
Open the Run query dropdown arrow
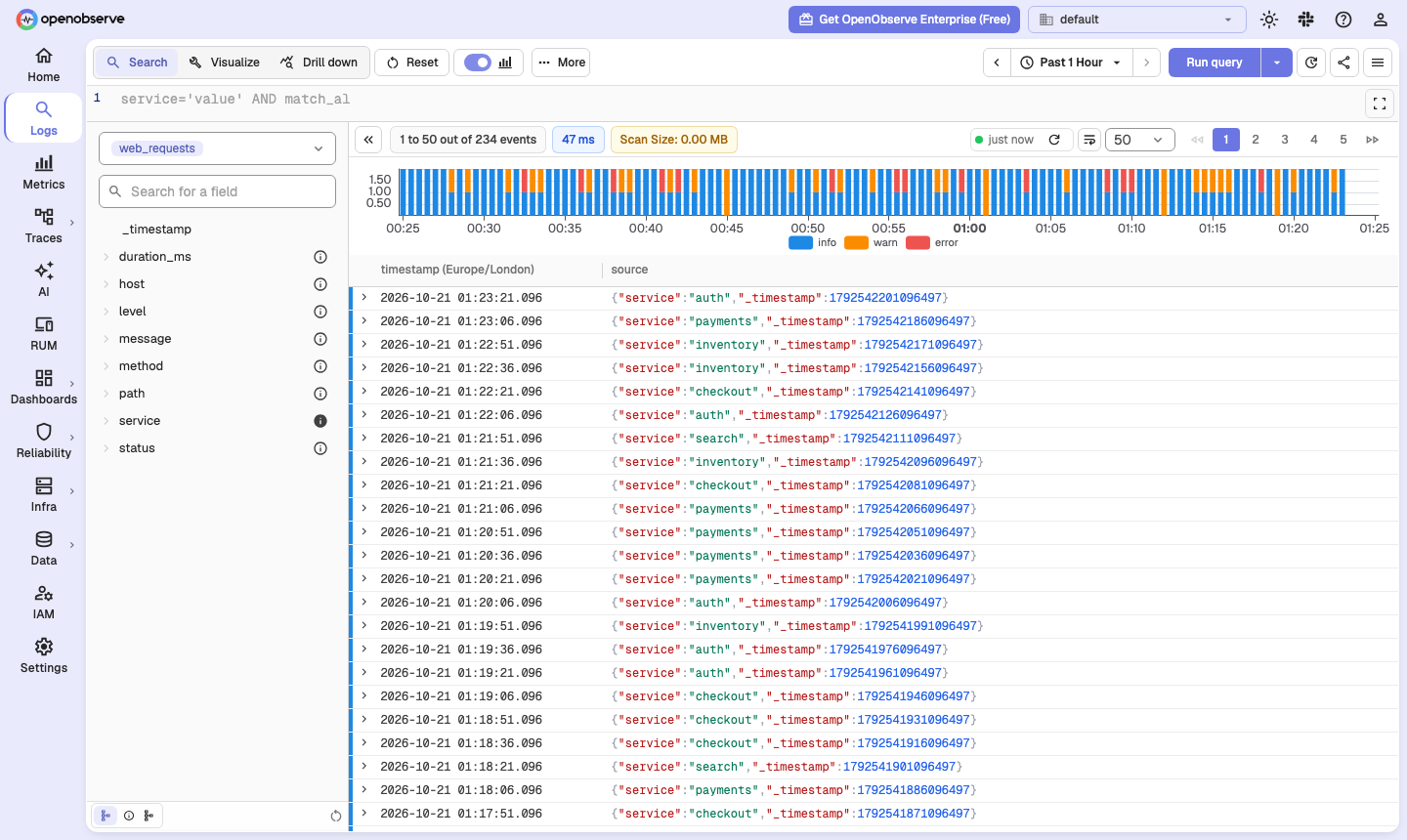[1277, 63]
